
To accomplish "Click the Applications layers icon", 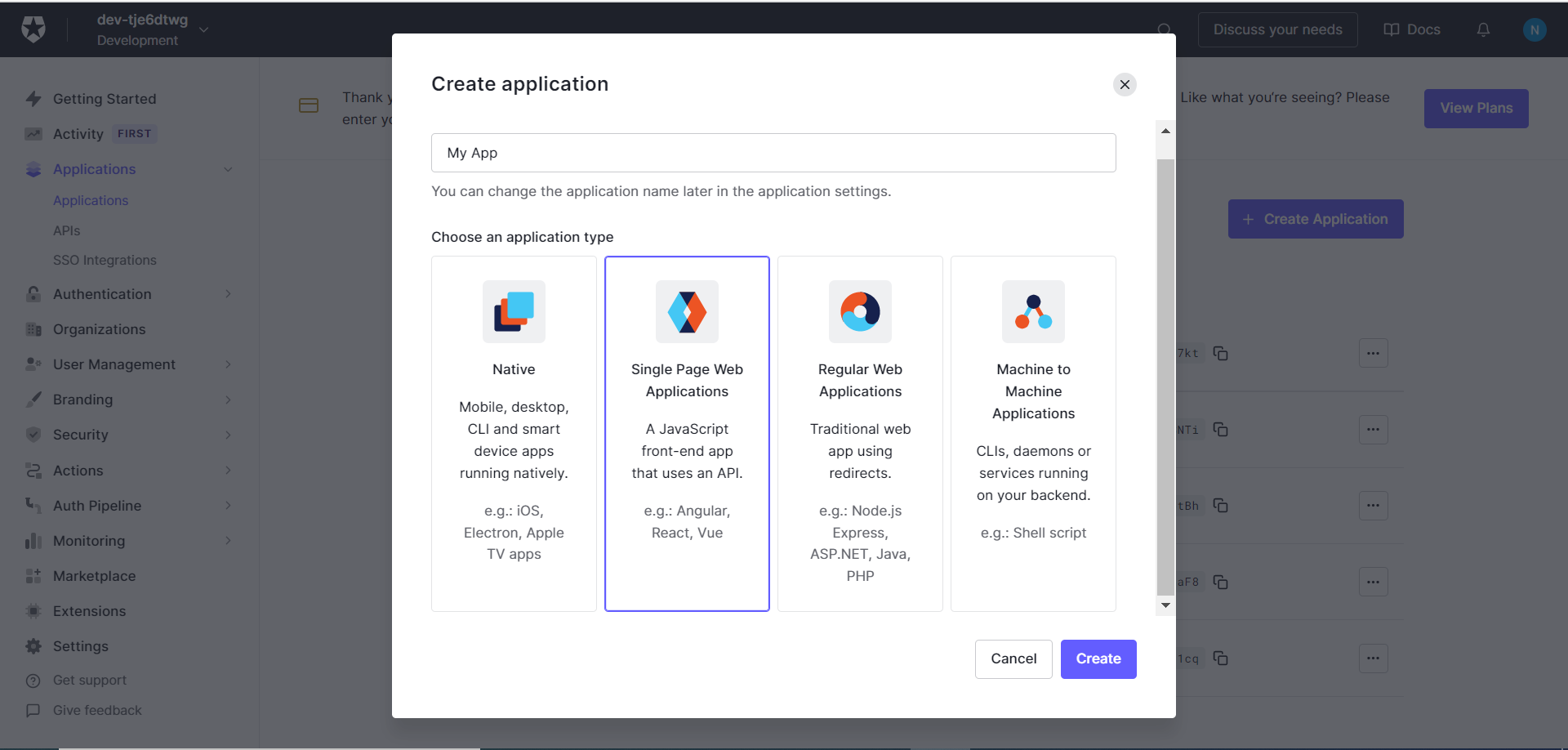I will [33, 169].
